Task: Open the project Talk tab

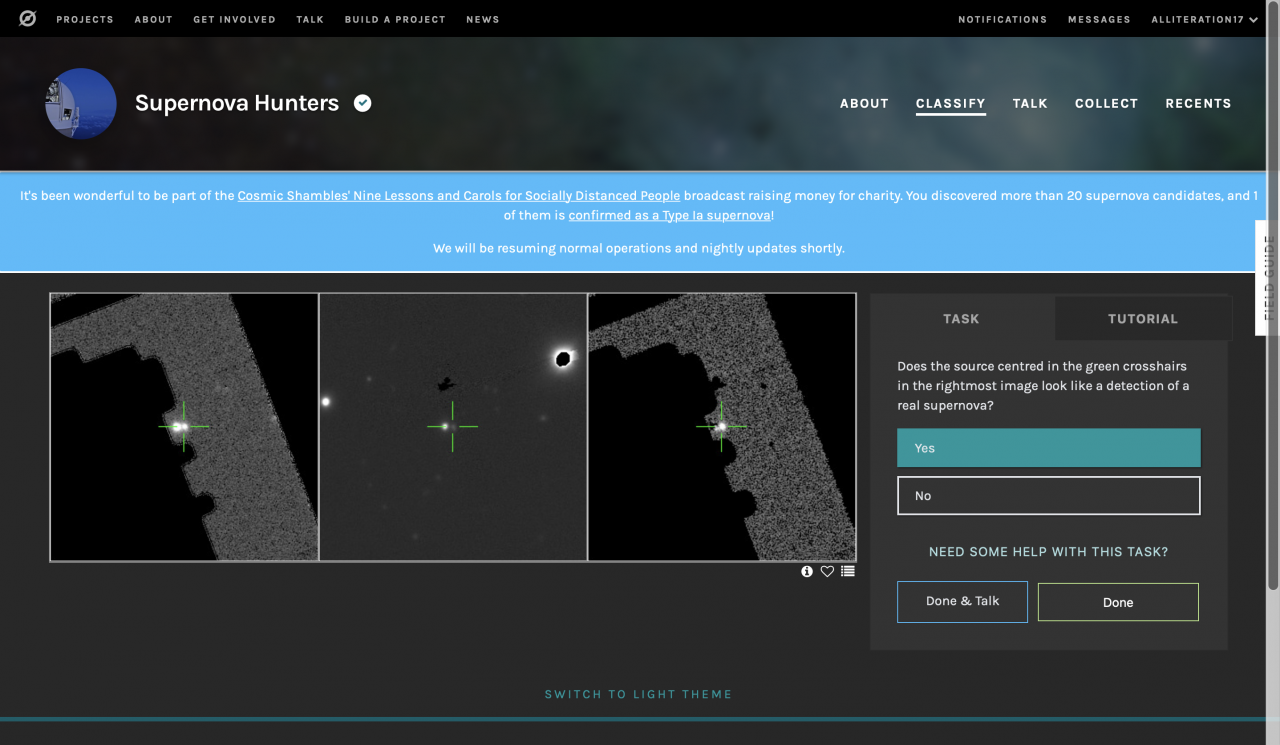Action: pos(1030,103)
